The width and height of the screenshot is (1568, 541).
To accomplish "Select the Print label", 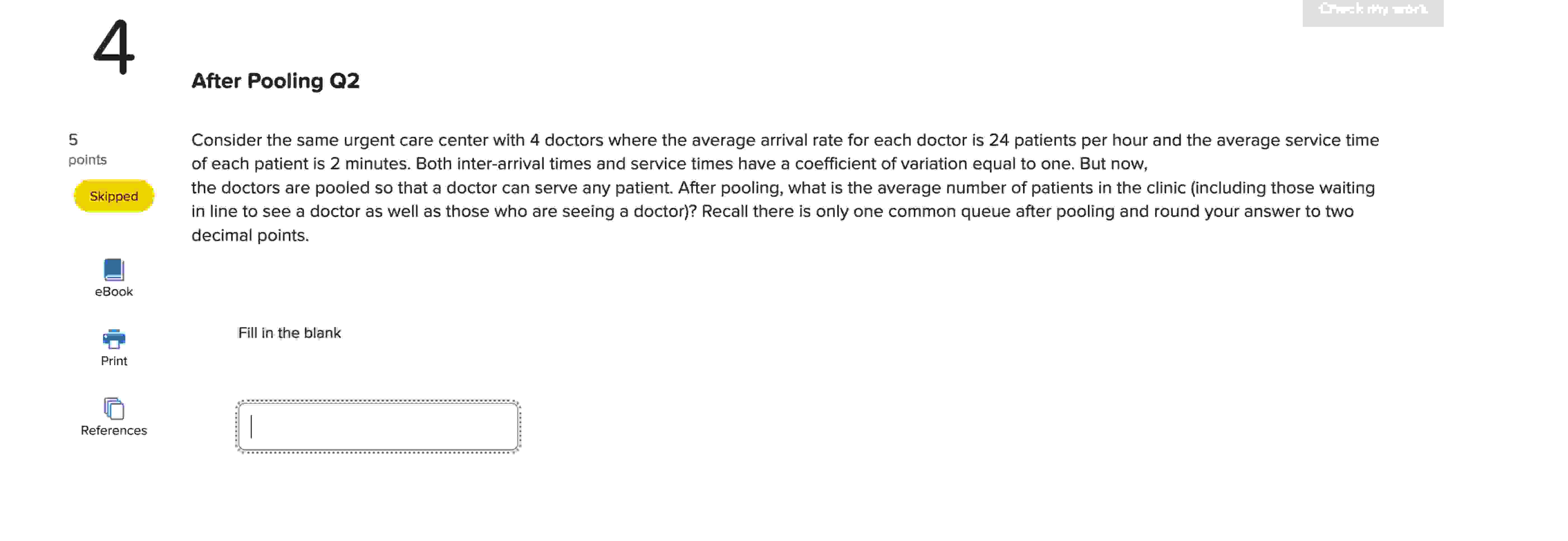I will [114, 361].
